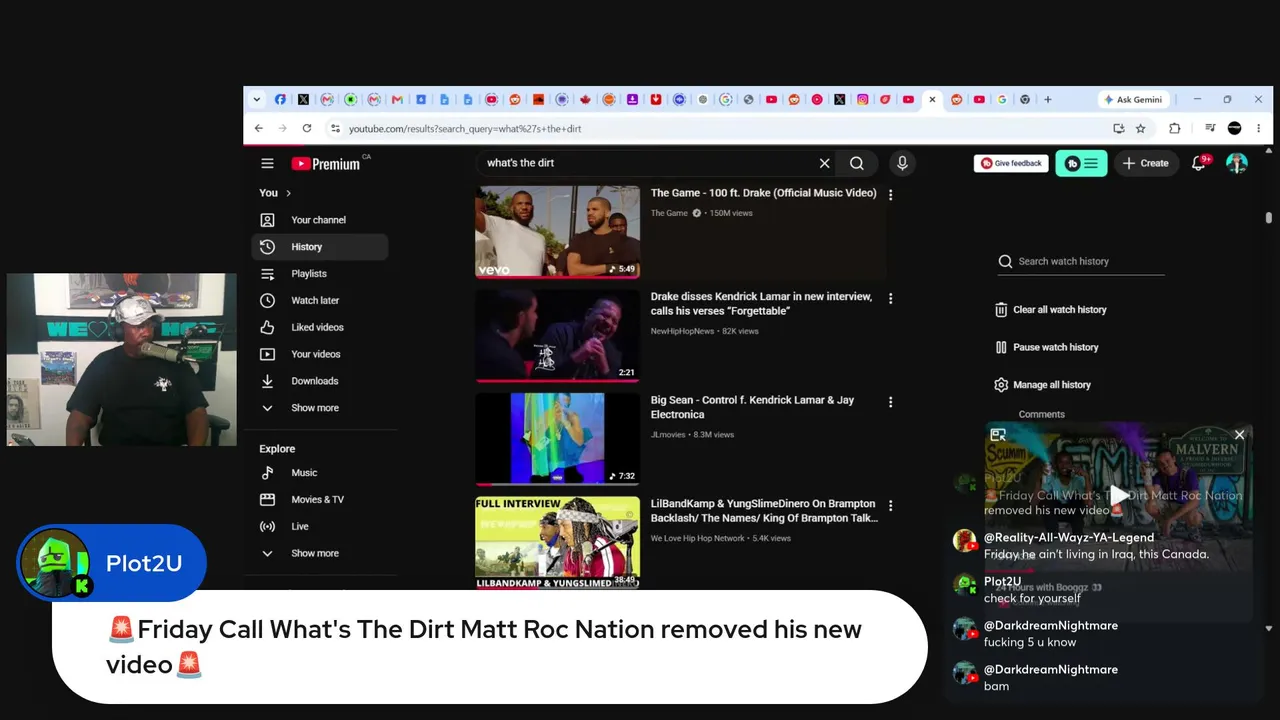The width and height of the screenshot is (1280, 720).
Task: Open the tab search dropdown
Action: tap(257, 99)
